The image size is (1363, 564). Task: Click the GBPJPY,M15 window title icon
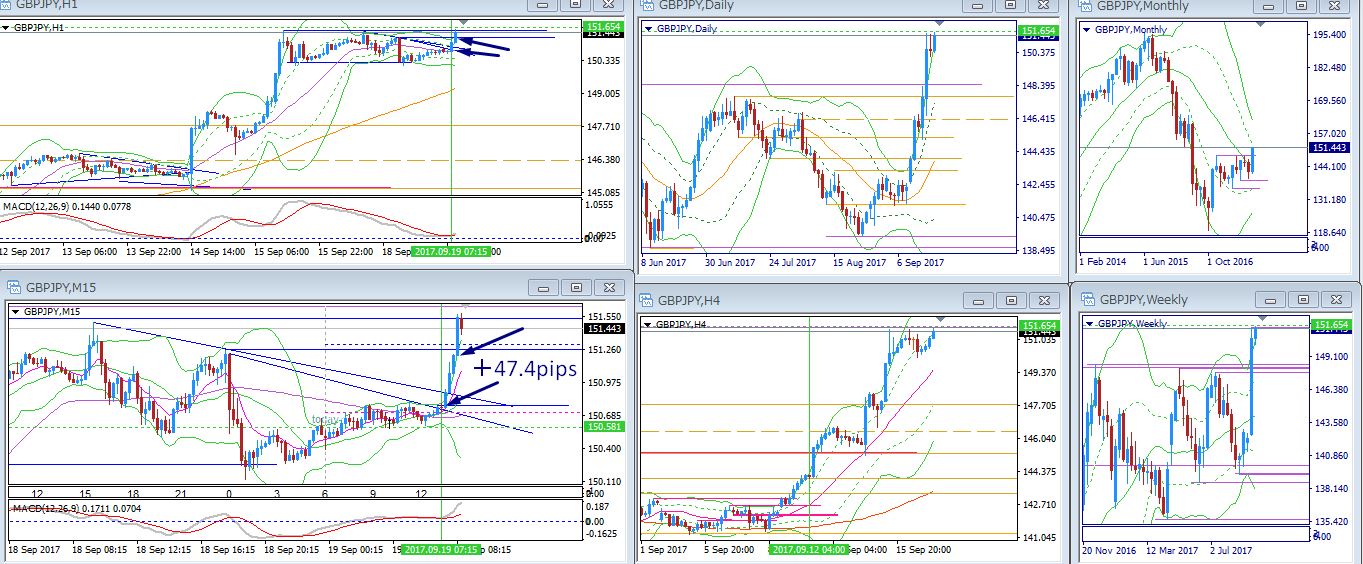pyautogui.click(x=9, y=288)
